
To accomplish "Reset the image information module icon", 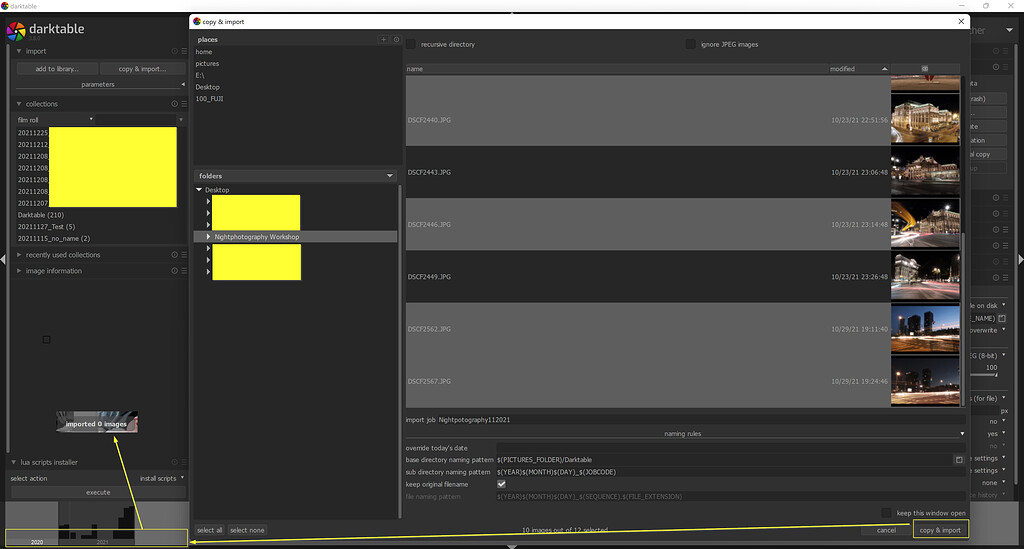I will (174, 271).
